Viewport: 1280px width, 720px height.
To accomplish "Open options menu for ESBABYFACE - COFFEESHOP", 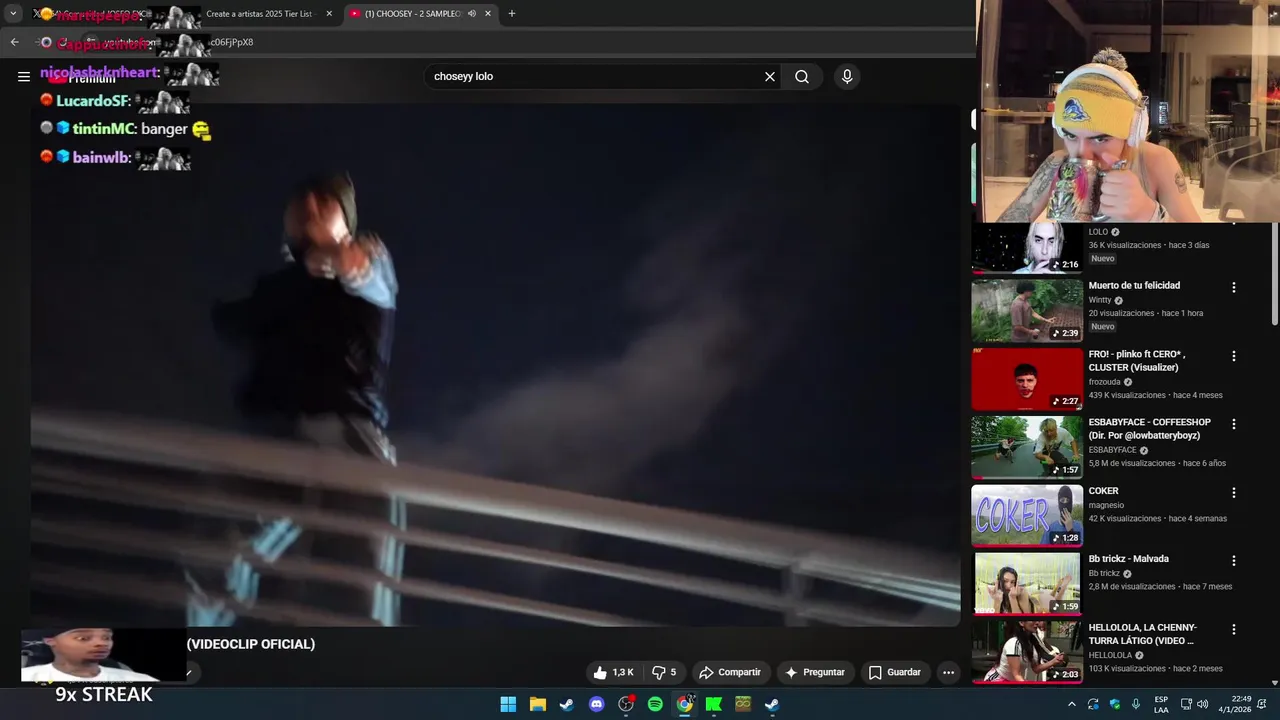I will [1233, 424].
